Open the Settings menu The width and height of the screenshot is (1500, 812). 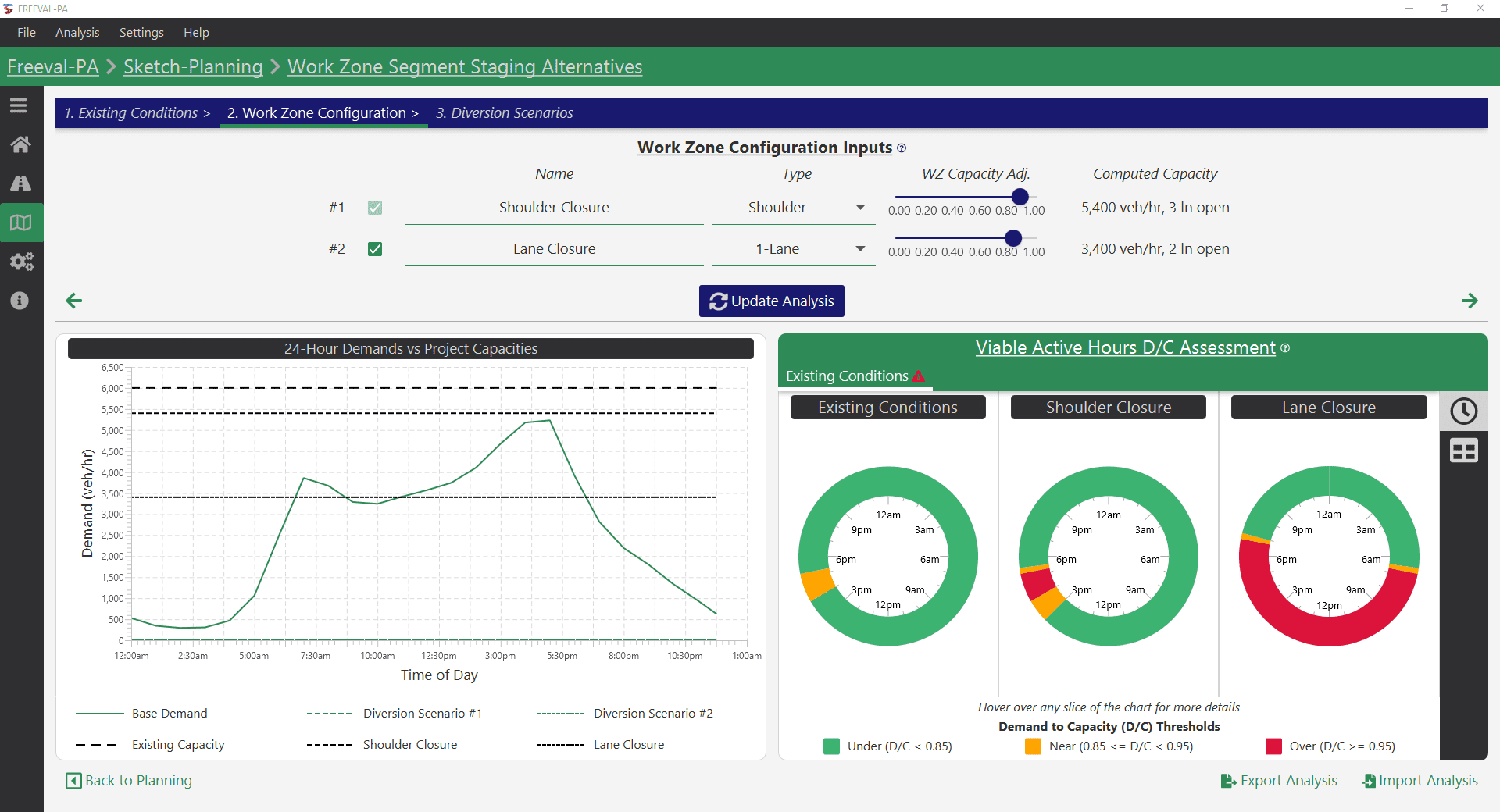tap(141, 33)
